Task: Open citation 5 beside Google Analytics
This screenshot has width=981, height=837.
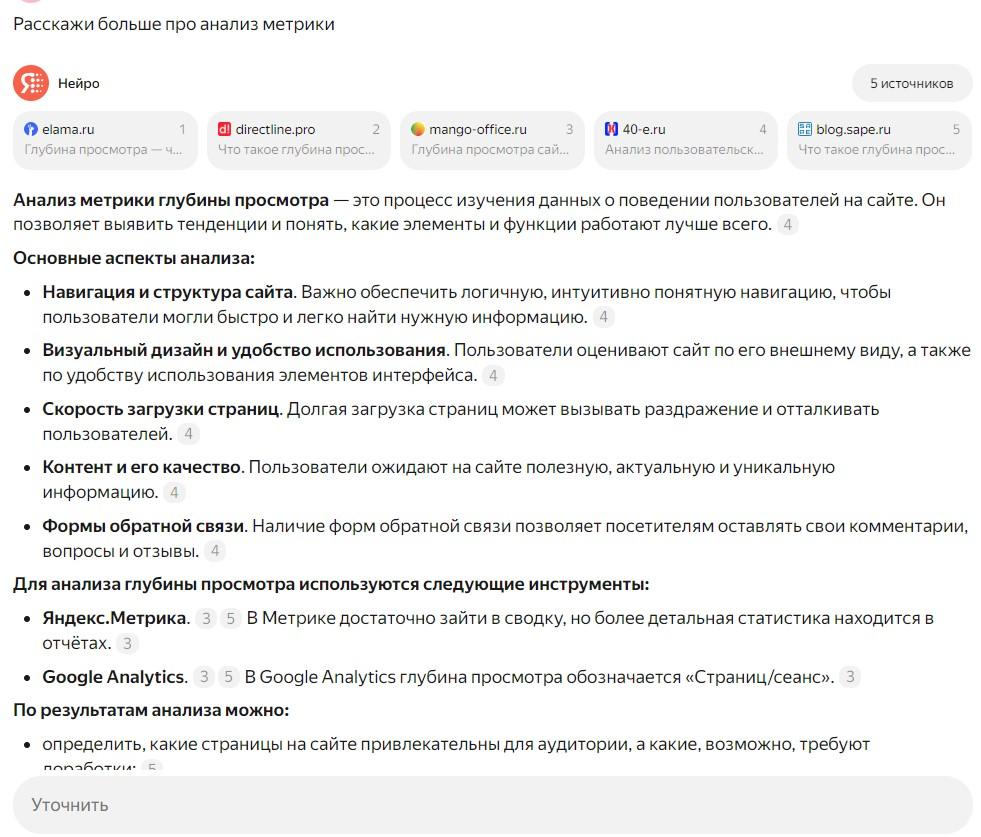Action: pyautogui.click(x=228, y=676)
